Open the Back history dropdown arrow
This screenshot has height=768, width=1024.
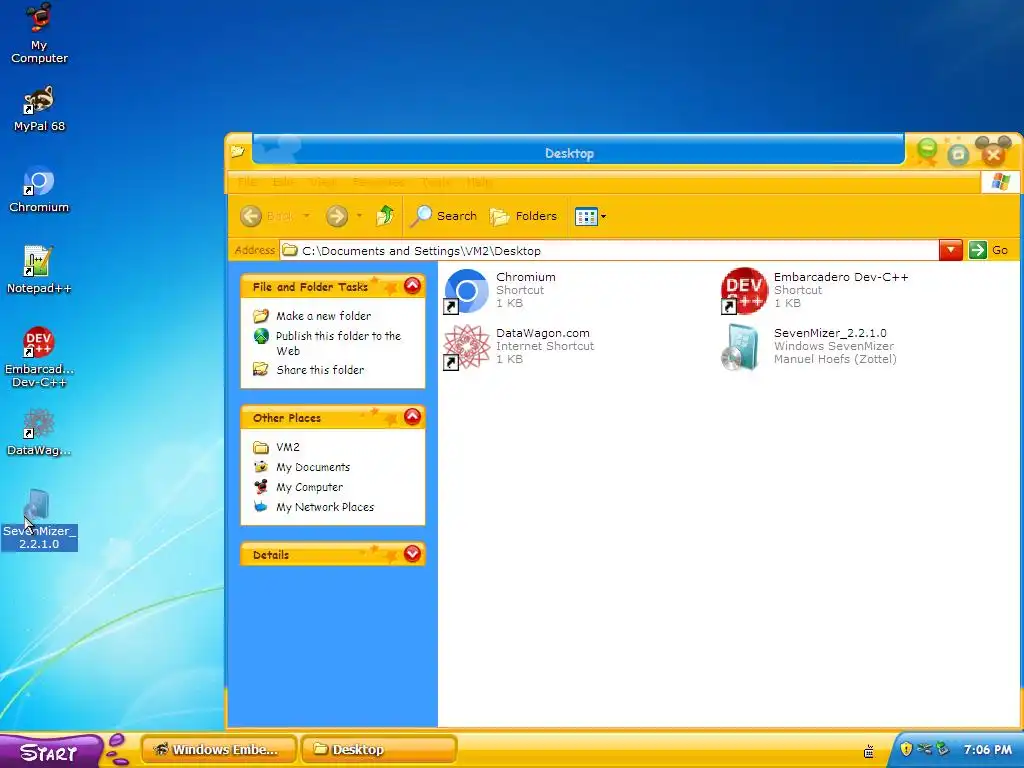pyautogui.click(x=306, y=216)
